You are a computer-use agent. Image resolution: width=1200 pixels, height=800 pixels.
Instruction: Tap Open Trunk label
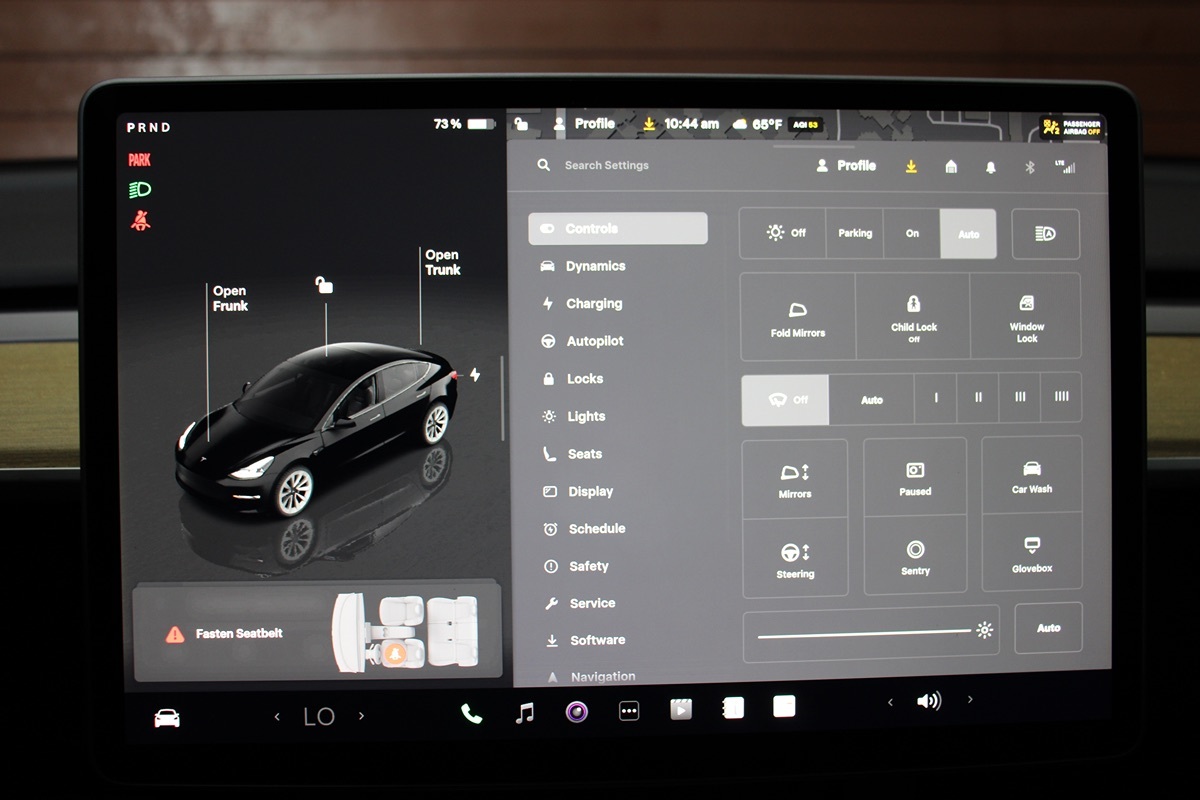click(x=441, y=263)
